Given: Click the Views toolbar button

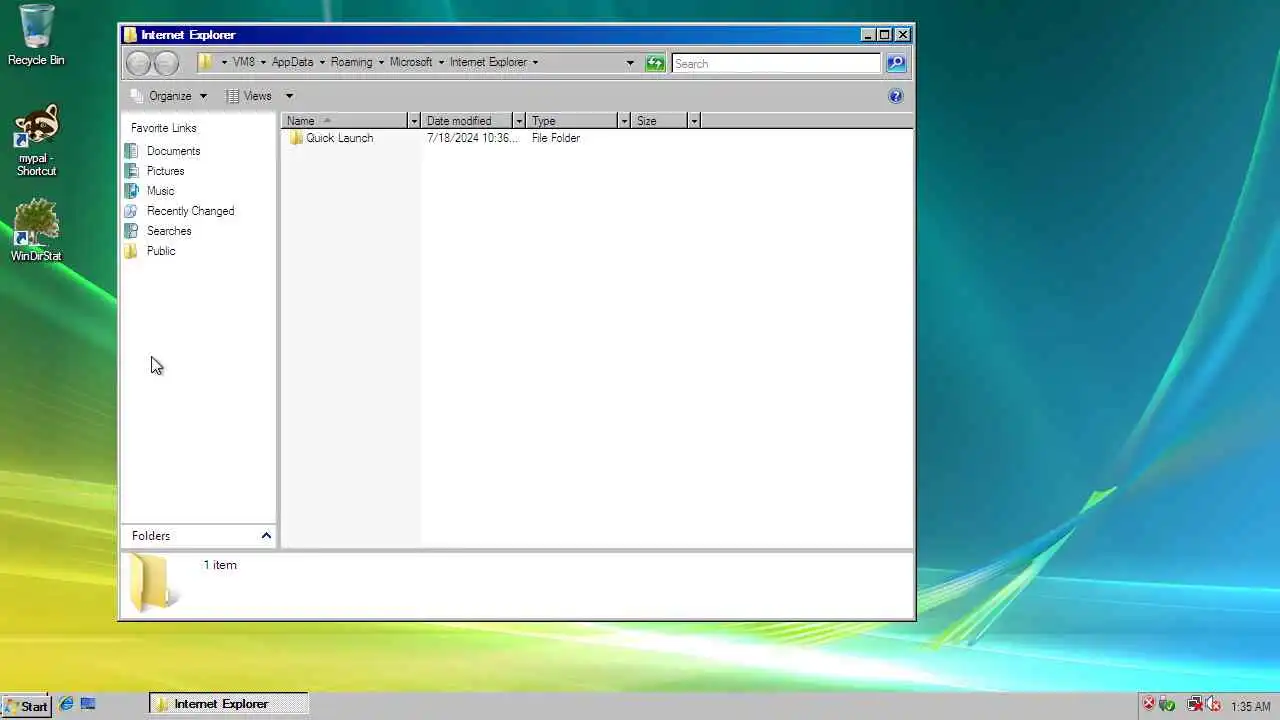Looking at the screenshot, I should [x=248, y=96].
